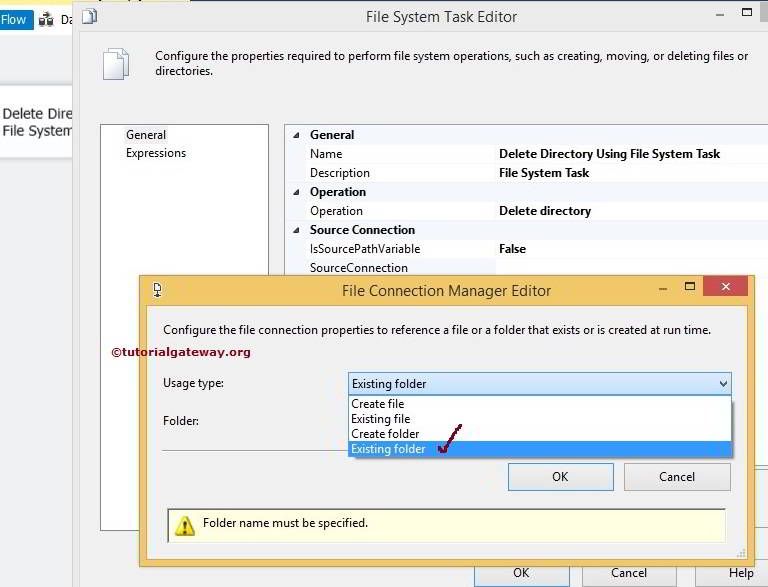Minimize the File Connection Manager Editor
Viewport: 768px width, 587px height.
click(663, 288)
